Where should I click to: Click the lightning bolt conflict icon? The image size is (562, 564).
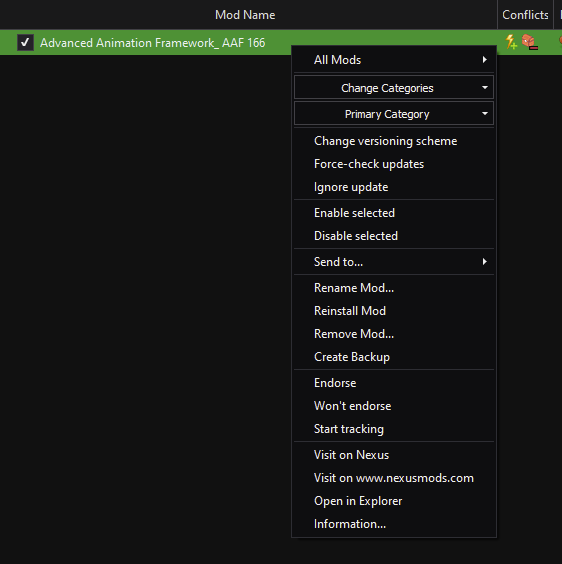tap(511, 42)
